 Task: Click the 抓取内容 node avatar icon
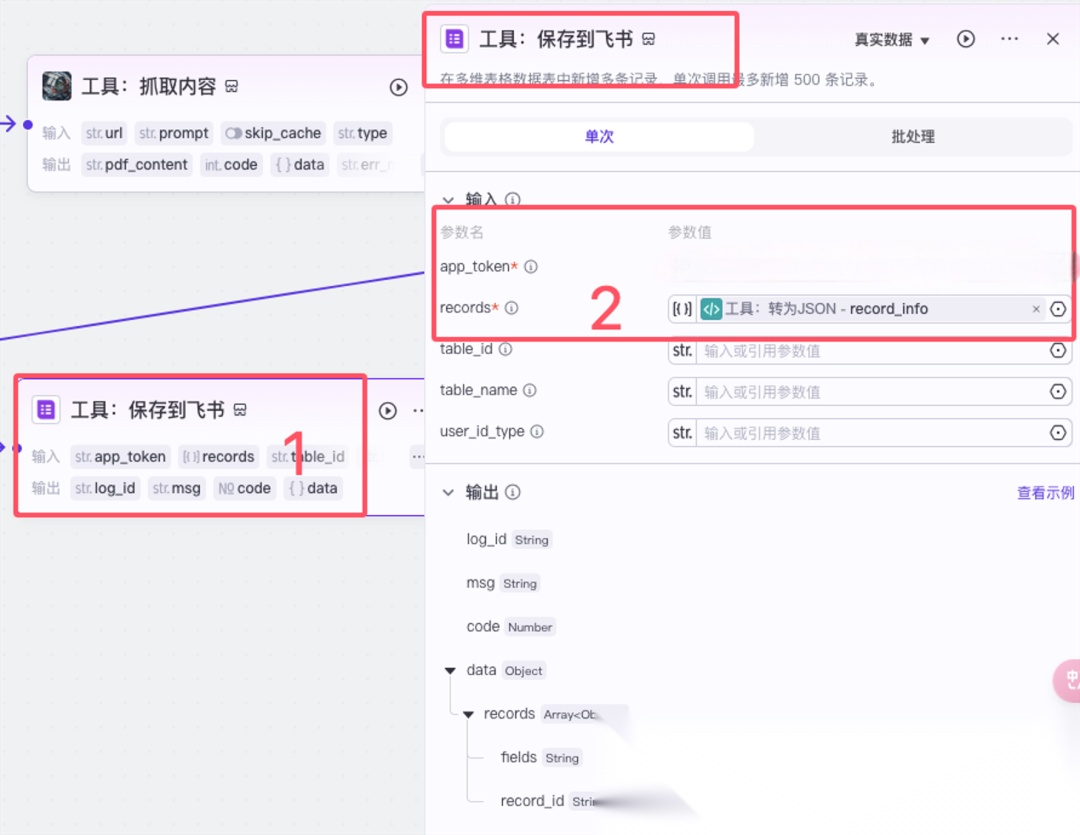pyautogui.click(x=56, y=86)
